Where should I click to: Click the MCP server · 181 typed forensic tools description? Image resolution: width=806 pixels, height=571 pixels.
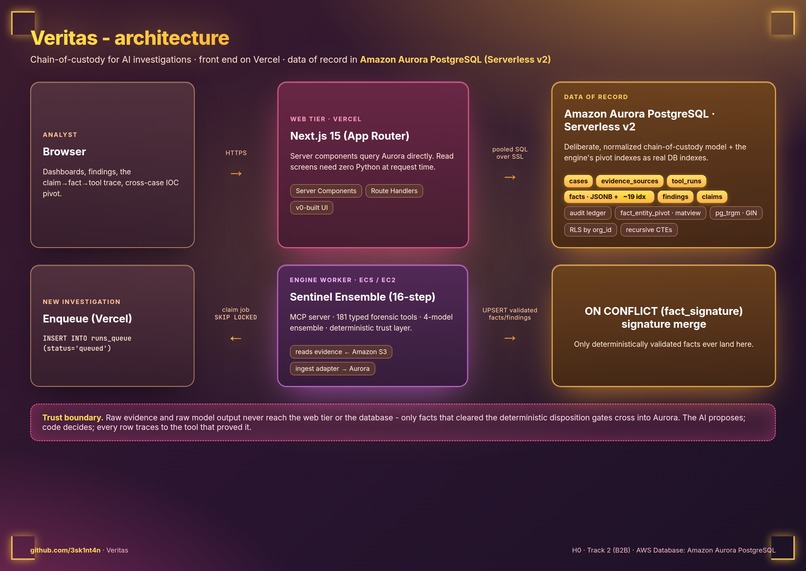tap(371, 322)
